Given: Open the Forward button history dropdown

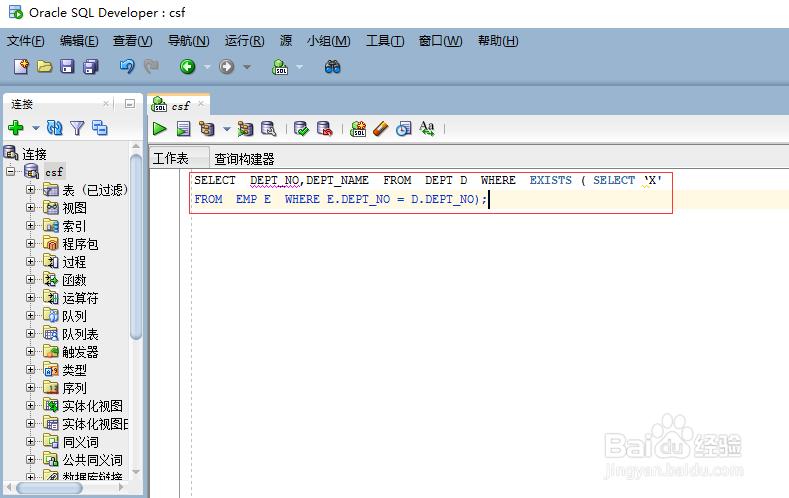Looking at the screenshot, I should point(247,67).
